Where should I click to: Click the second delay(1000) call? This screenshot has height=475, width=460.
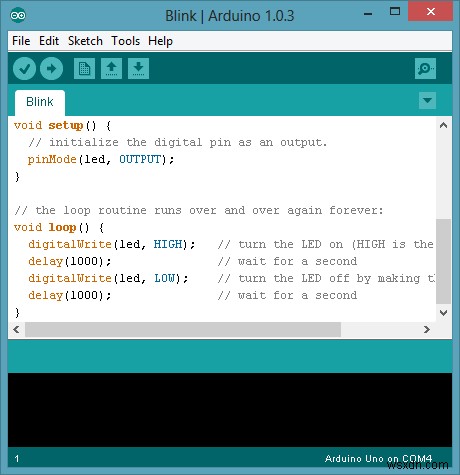tap(69, 295)
